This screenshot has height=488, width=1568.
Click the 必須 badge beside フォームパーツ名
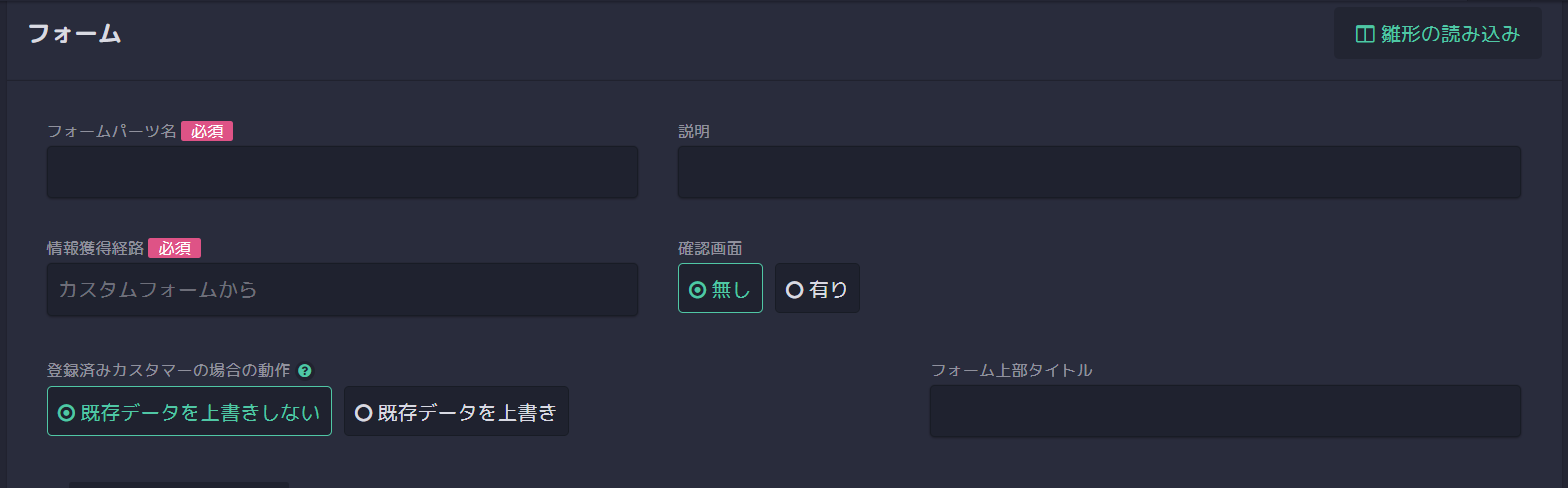pos(207,131)
